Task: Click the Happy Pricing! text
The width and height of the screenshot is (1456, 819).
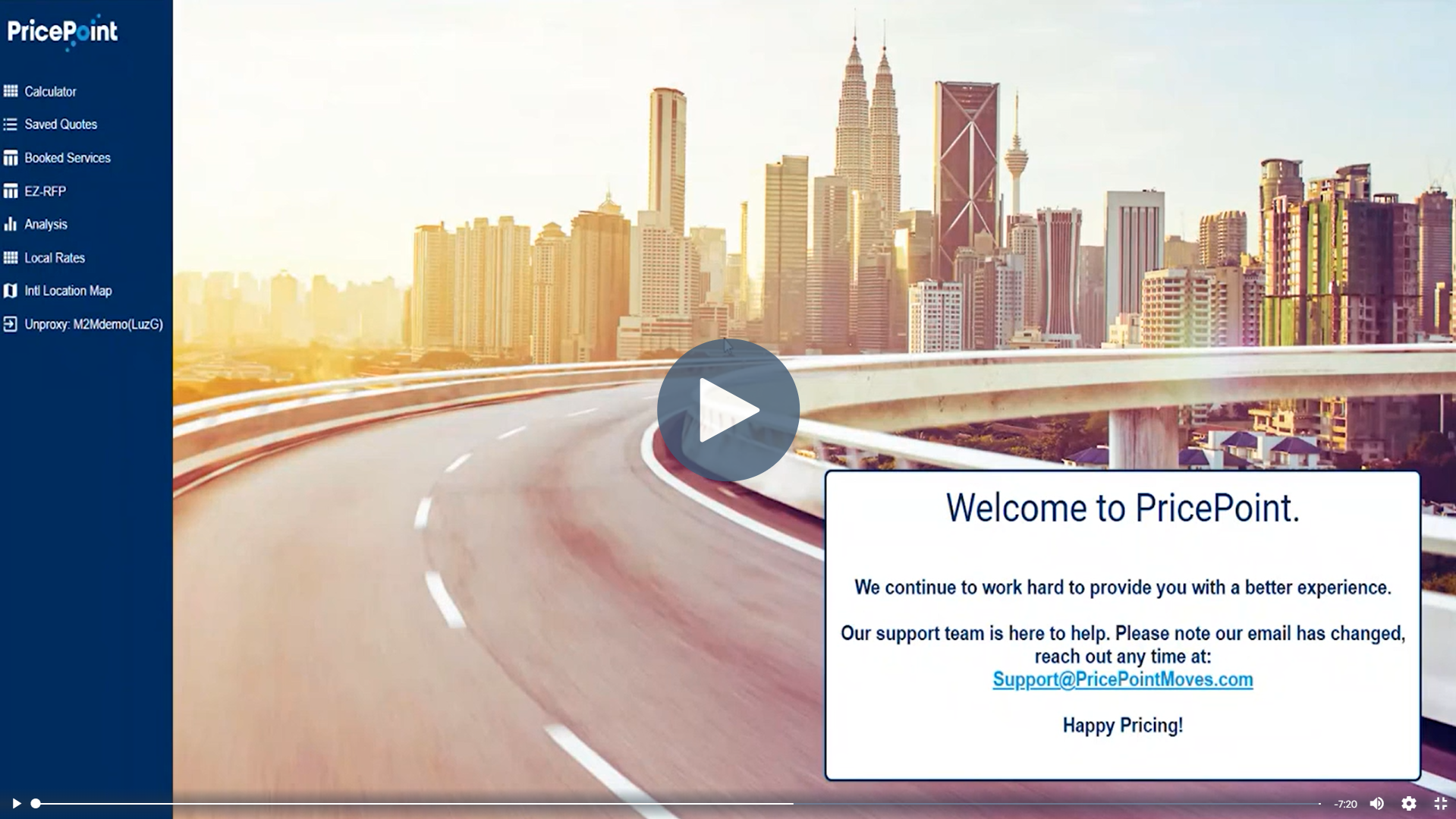Action: [1123, 726]
